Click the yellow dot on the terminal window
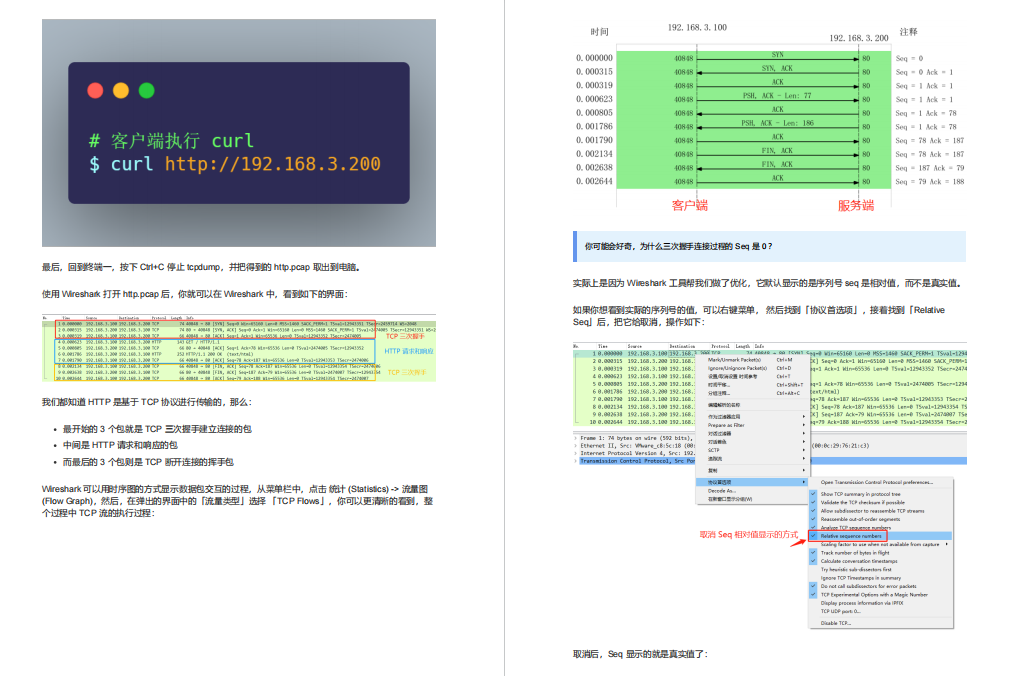1028x676 pixels. pyautogui.click(x=121, y=90)
